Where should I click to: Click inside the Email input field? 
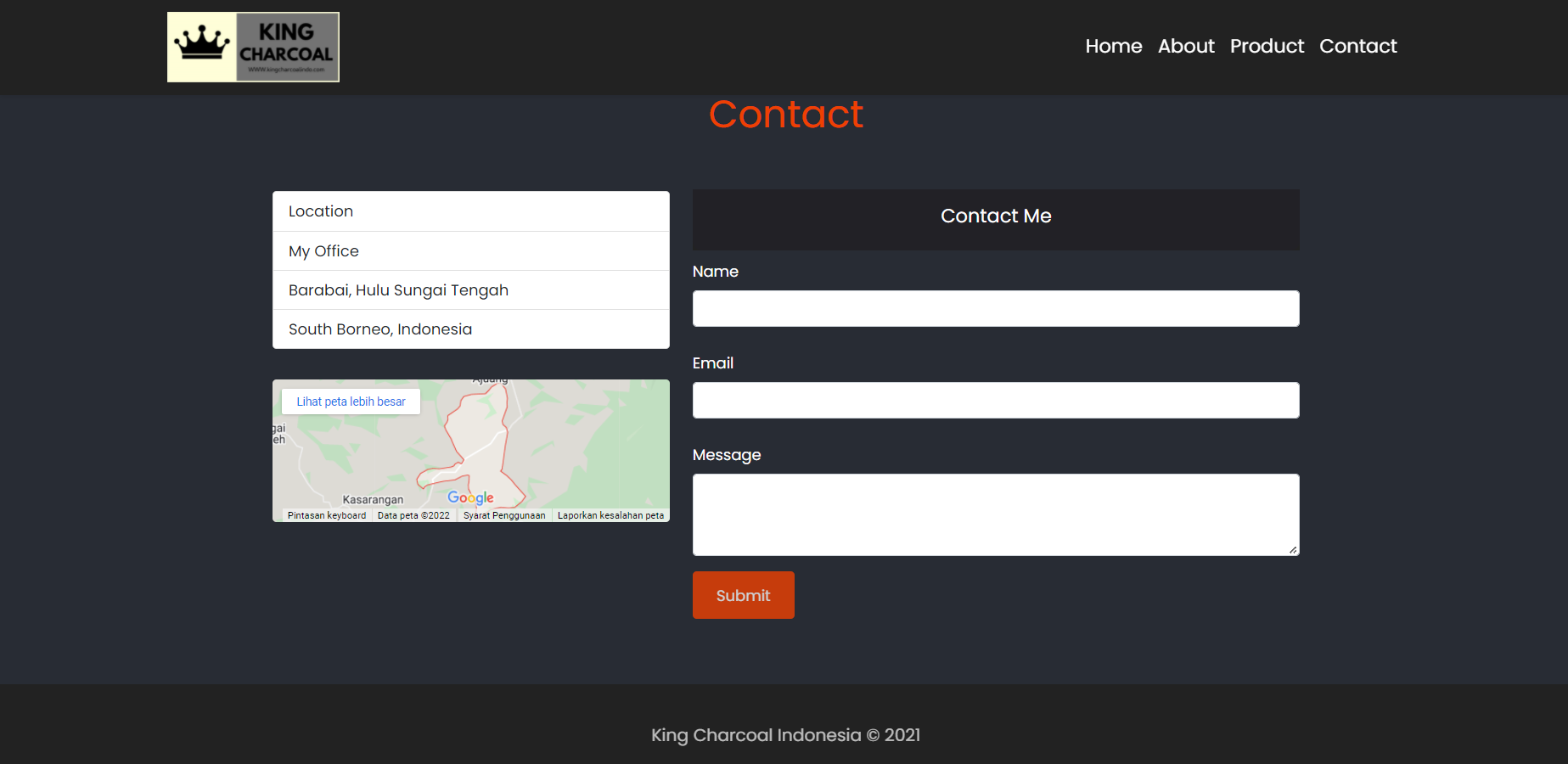(x=995, y=400)
